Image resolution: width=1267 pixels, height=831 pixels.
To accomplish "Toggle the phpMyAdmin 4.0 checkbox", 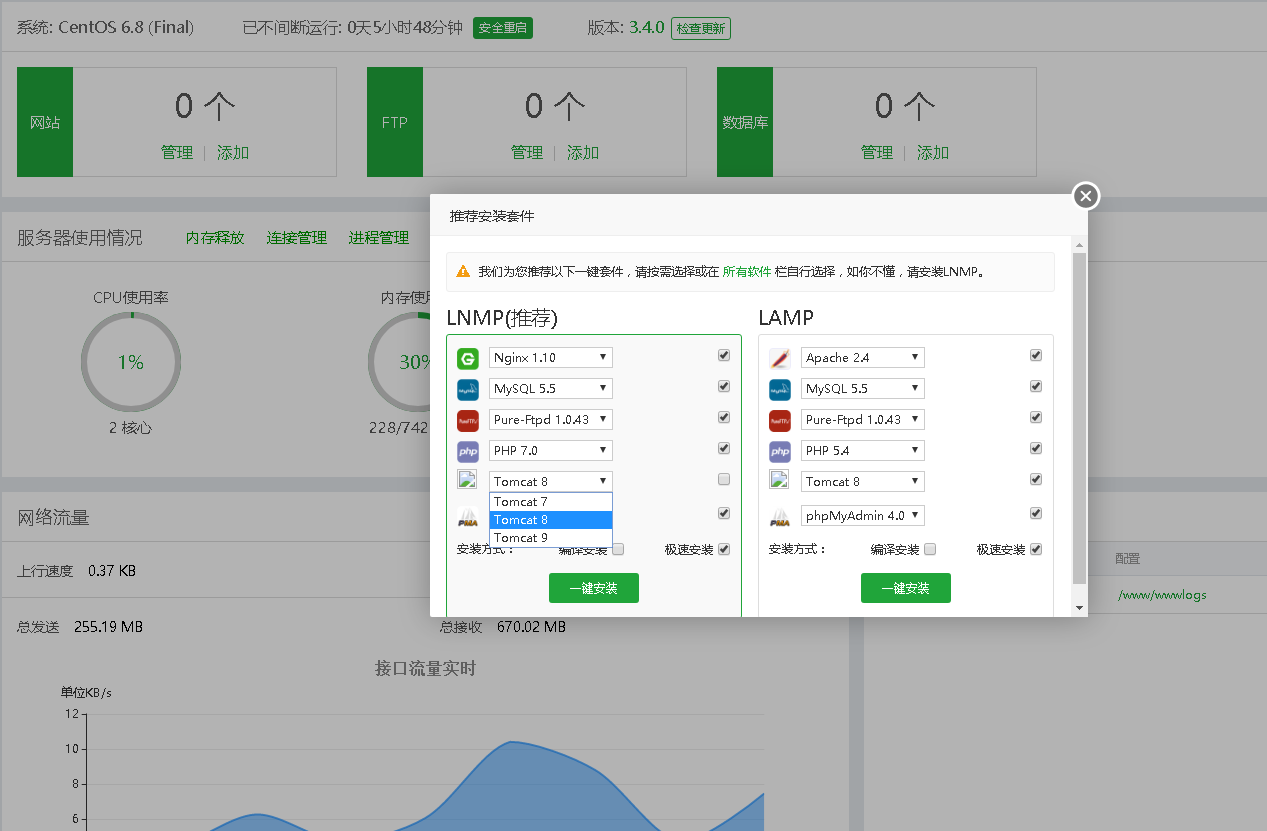I will (x=1036, y=513).
